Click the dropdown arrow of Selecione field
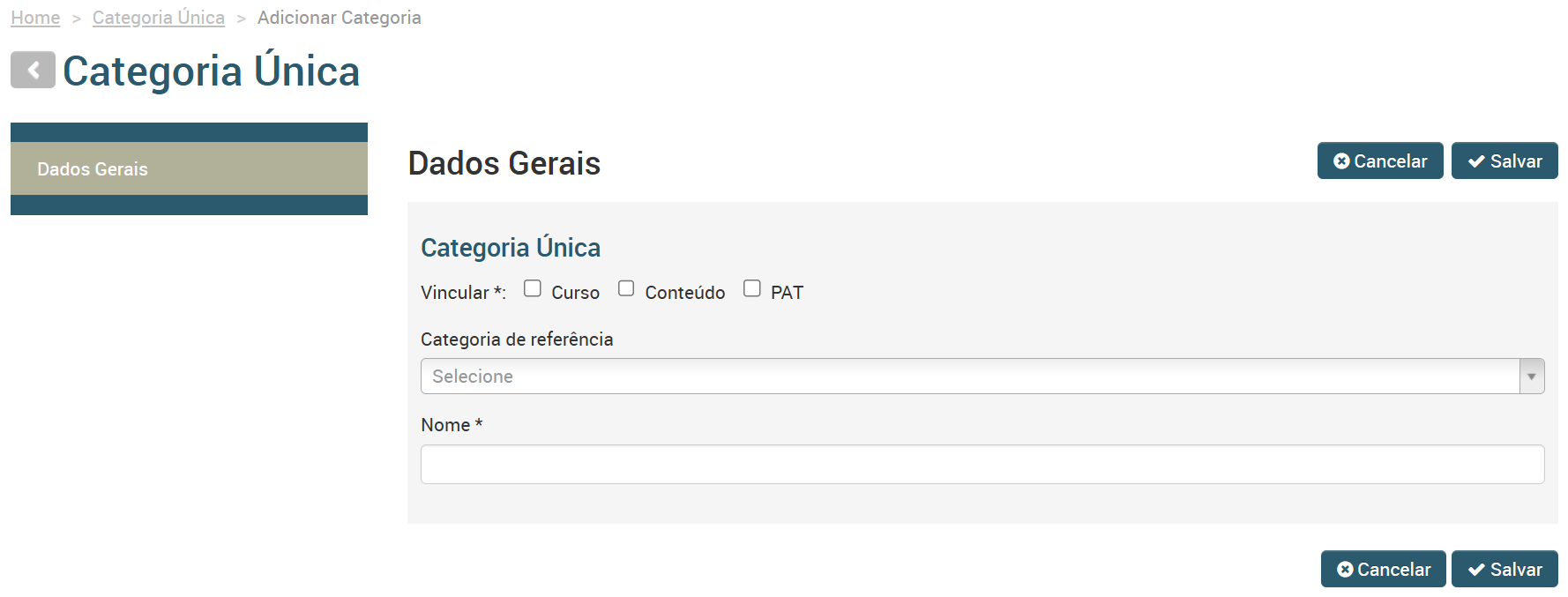This screenshot has width=1568, height=597. click(x=1532, y=377)
